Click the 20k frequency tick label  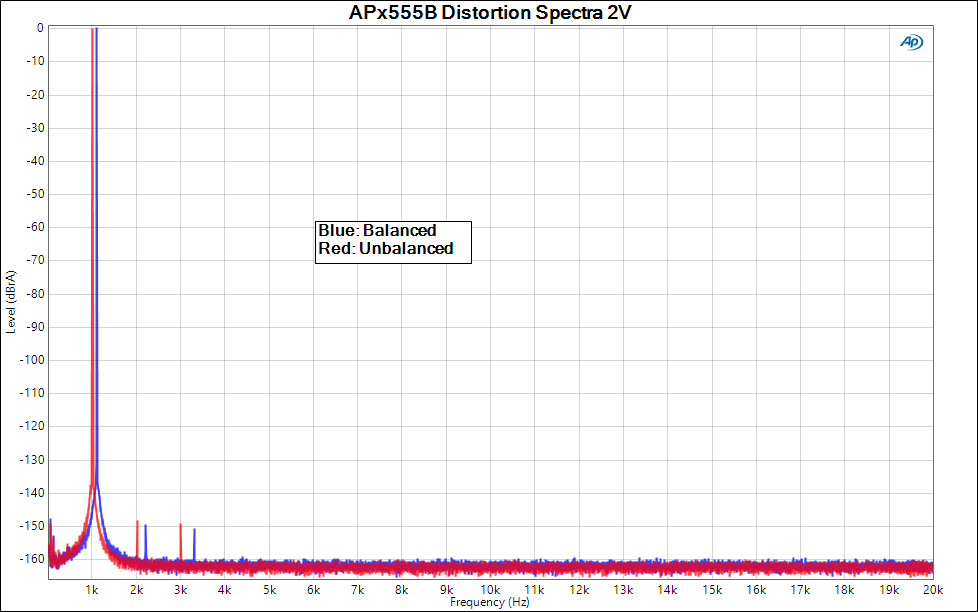click(933, 590)
